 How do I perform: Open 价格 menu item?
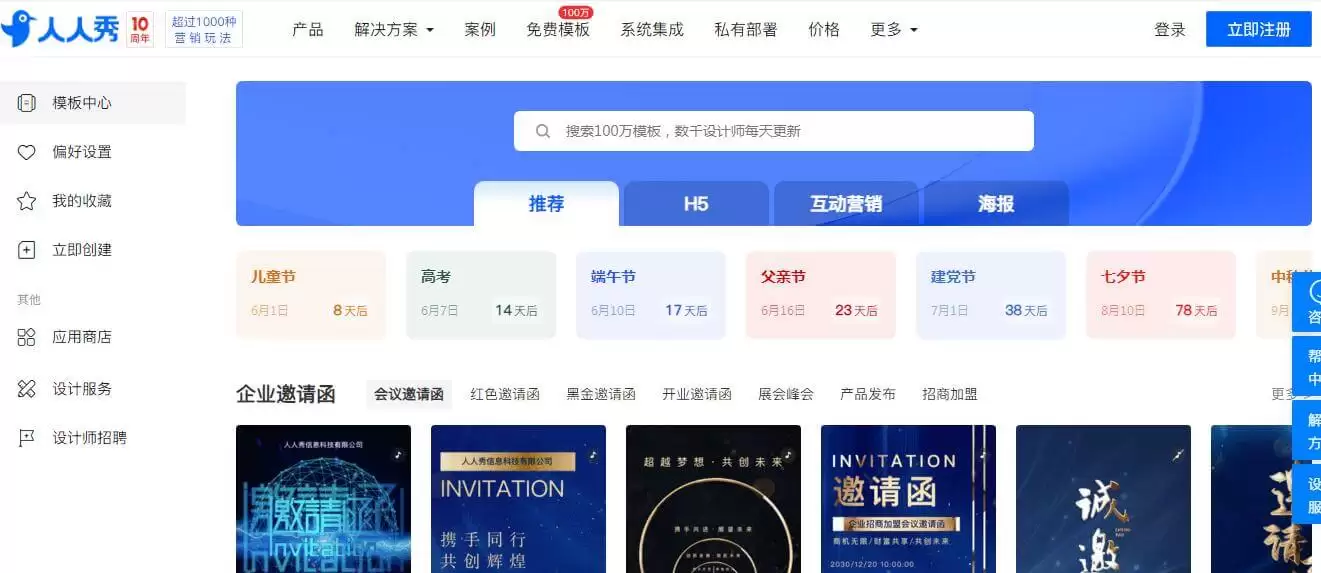point(824,30)
